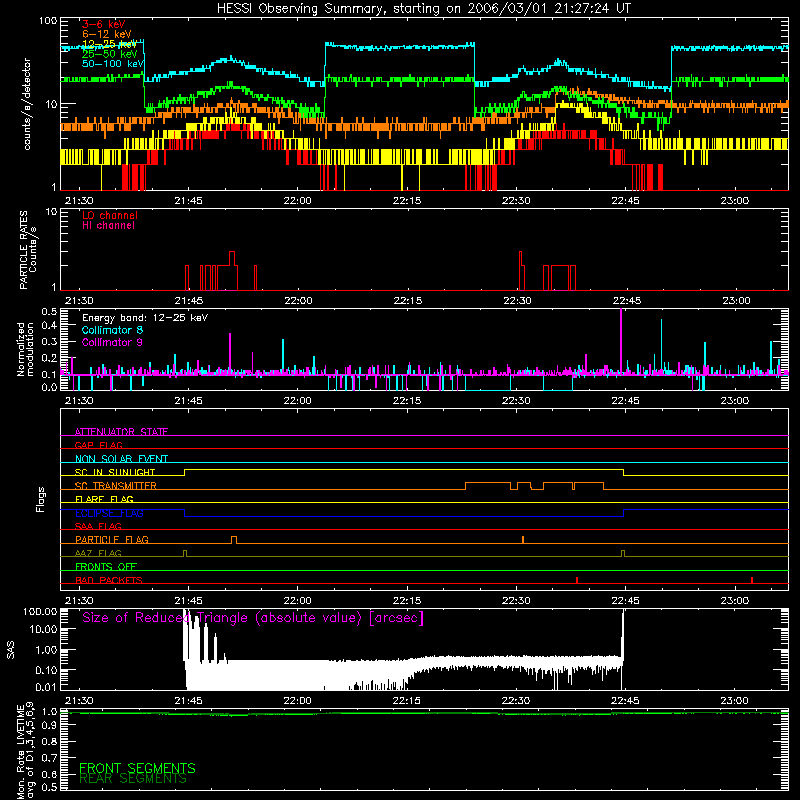Viewport: 800px width, 800px height.
Task: Click the SC_TRANSMITTER flag label
Action: (x=116, y=486)
